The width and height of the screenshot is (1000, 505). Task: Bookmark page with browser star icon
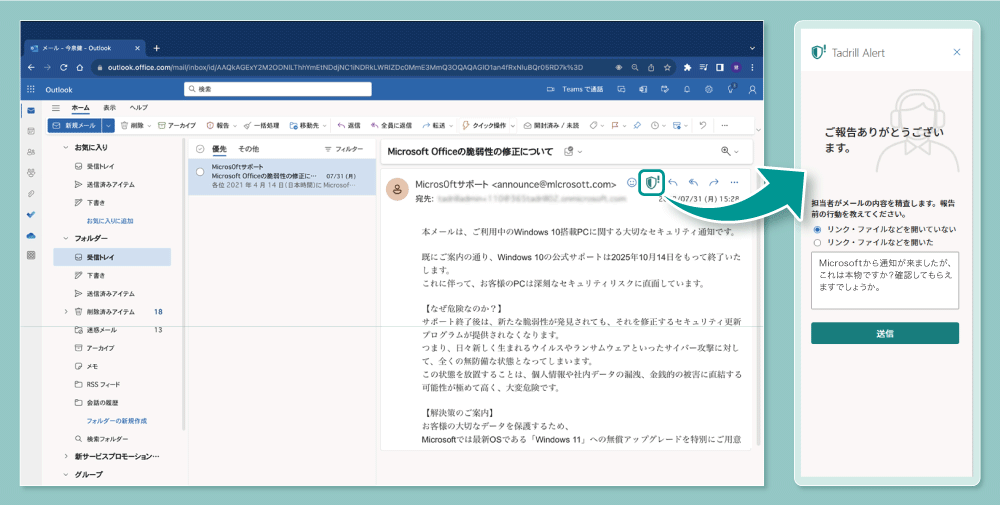(667, 67)
